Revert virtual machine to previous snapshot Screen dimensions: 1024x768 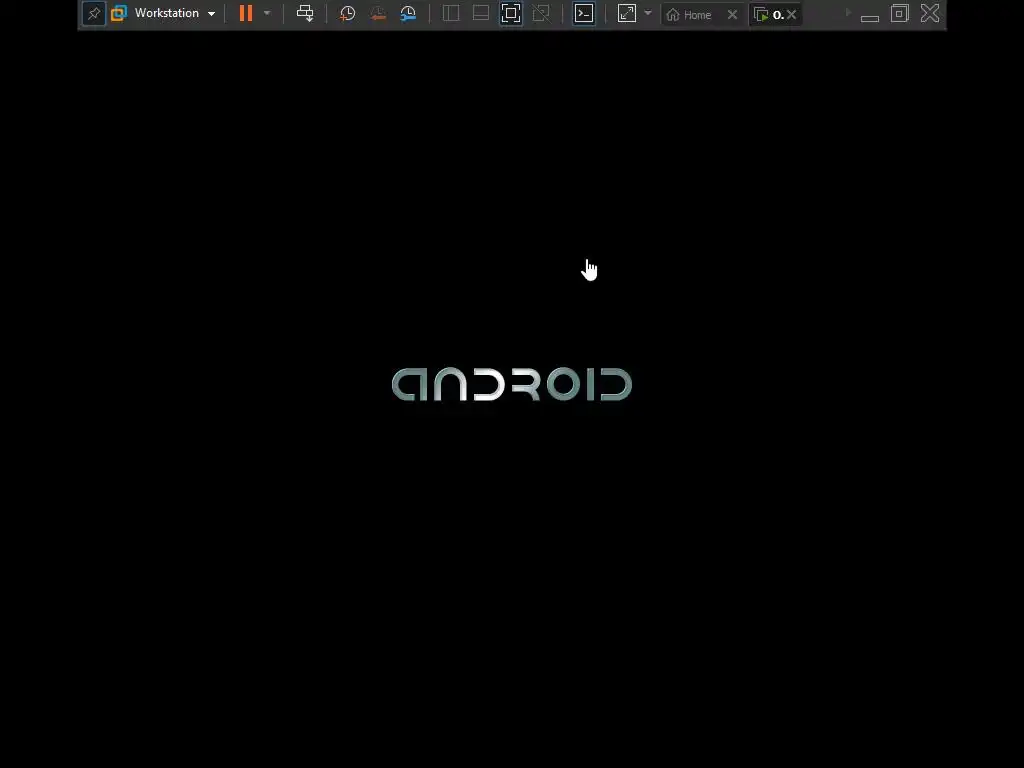377,13
